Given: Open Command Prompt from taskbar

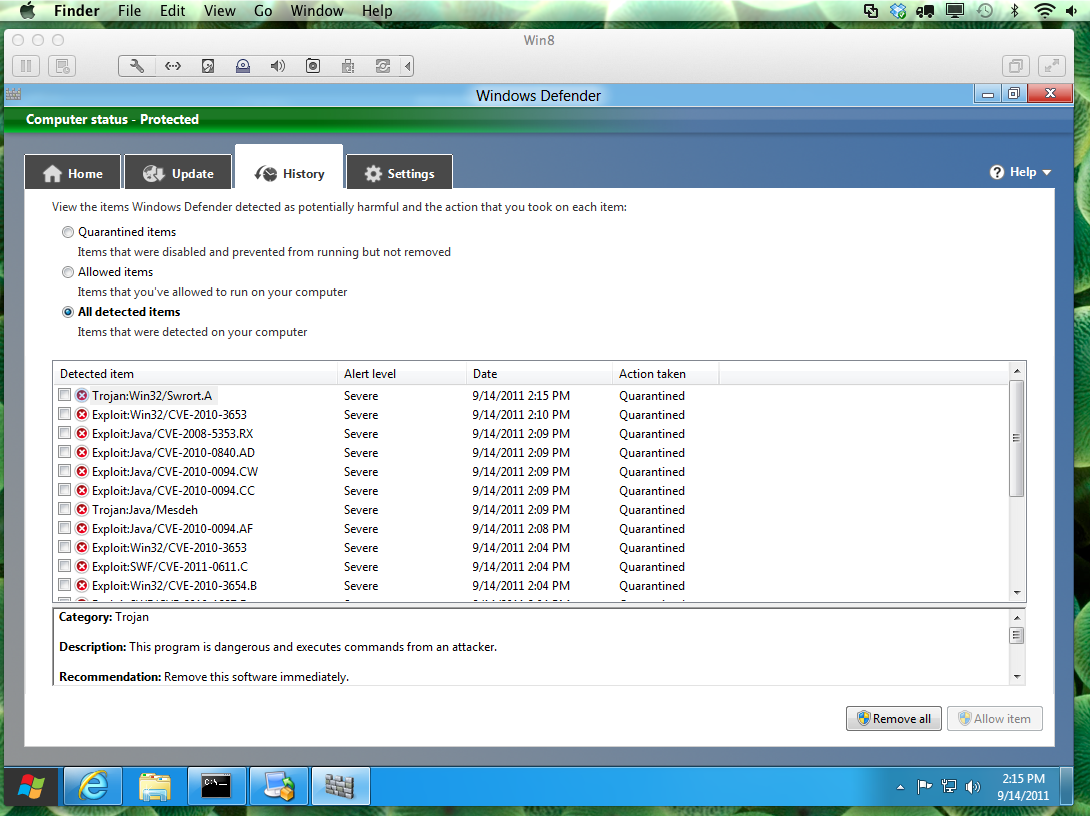Looking at the screenshot, I should coord(216,786).
